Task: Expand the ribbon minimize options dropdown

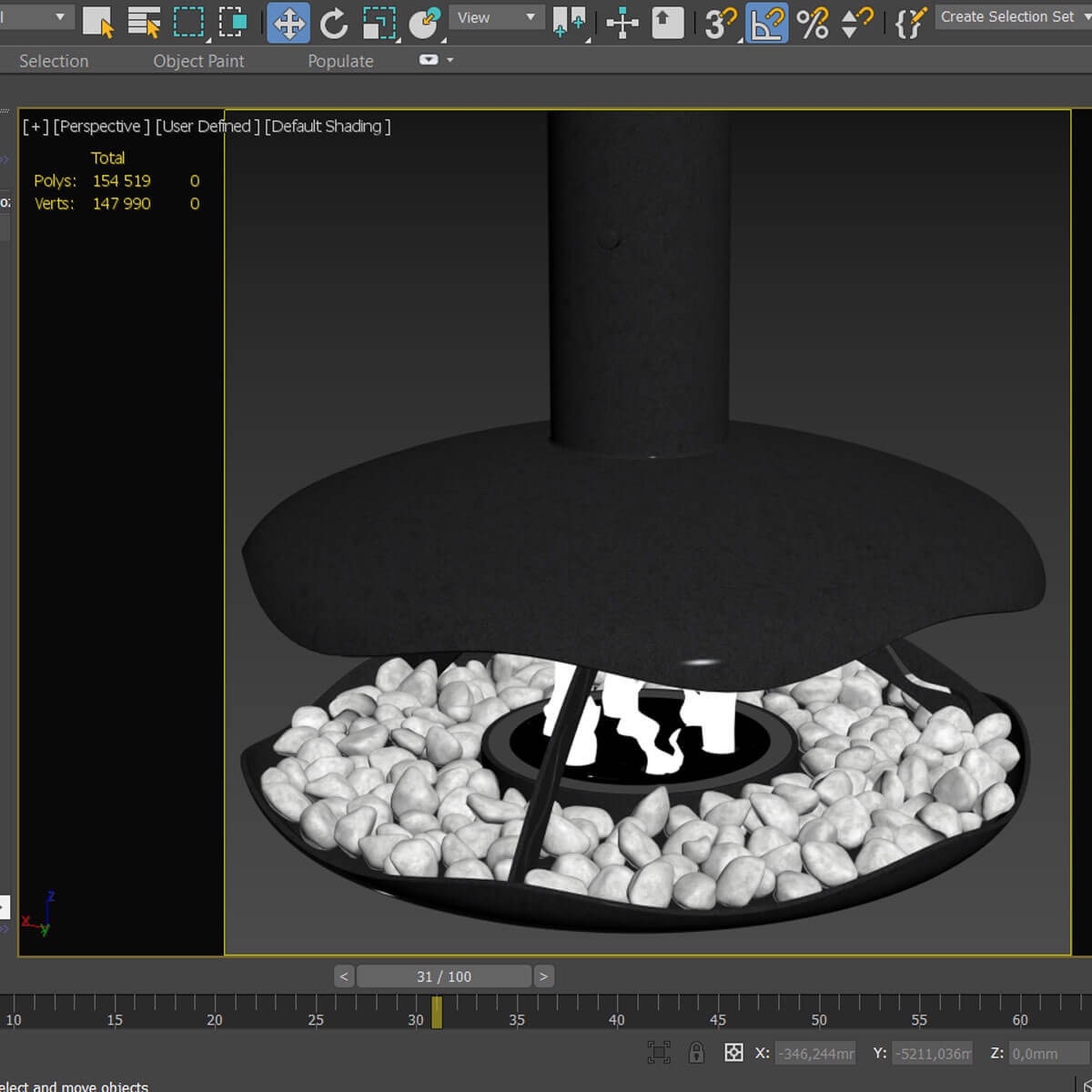Action: click(x=450, y=60)
